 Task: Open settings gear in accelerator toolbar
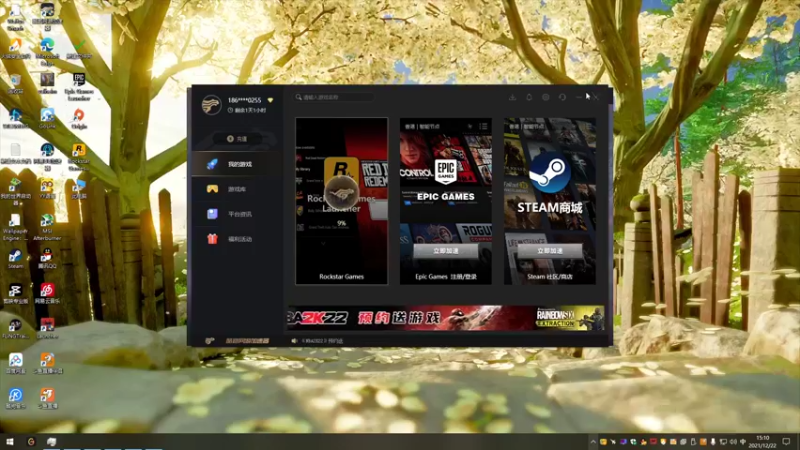point(545,97)
